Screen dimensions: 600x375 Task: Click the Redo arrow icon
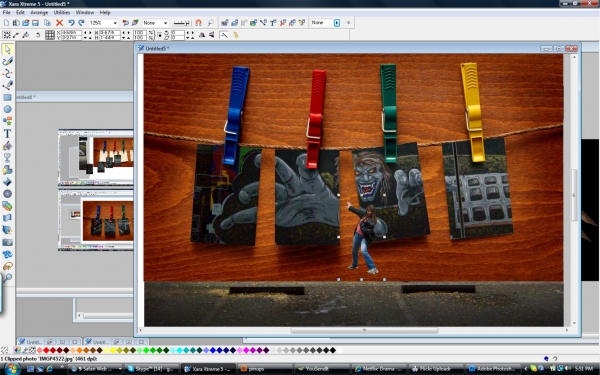pos(81,23)
